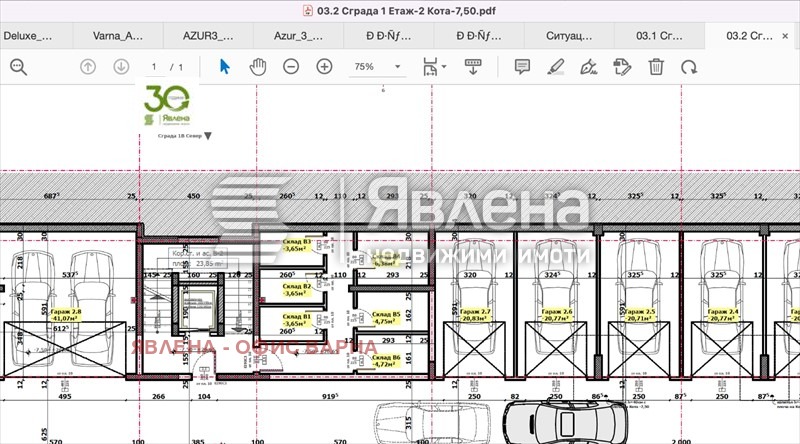Screen dimensions: 800x444
Task: Zoom out with the minus button
Action: (291, 67)
